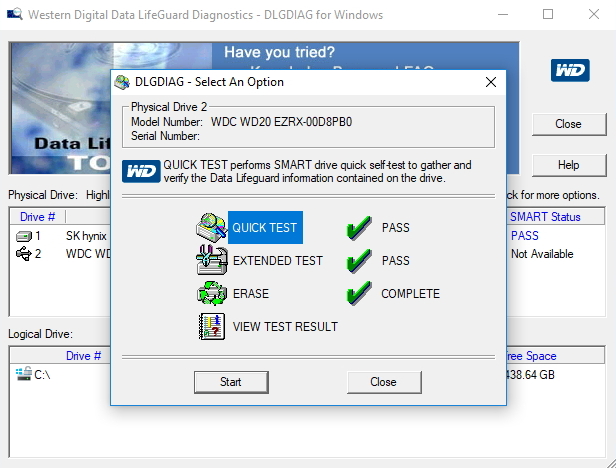This screenshot has height=468, width=616.
Task: Select the drive 1 hard disk icon
Action: click(24, 236)
